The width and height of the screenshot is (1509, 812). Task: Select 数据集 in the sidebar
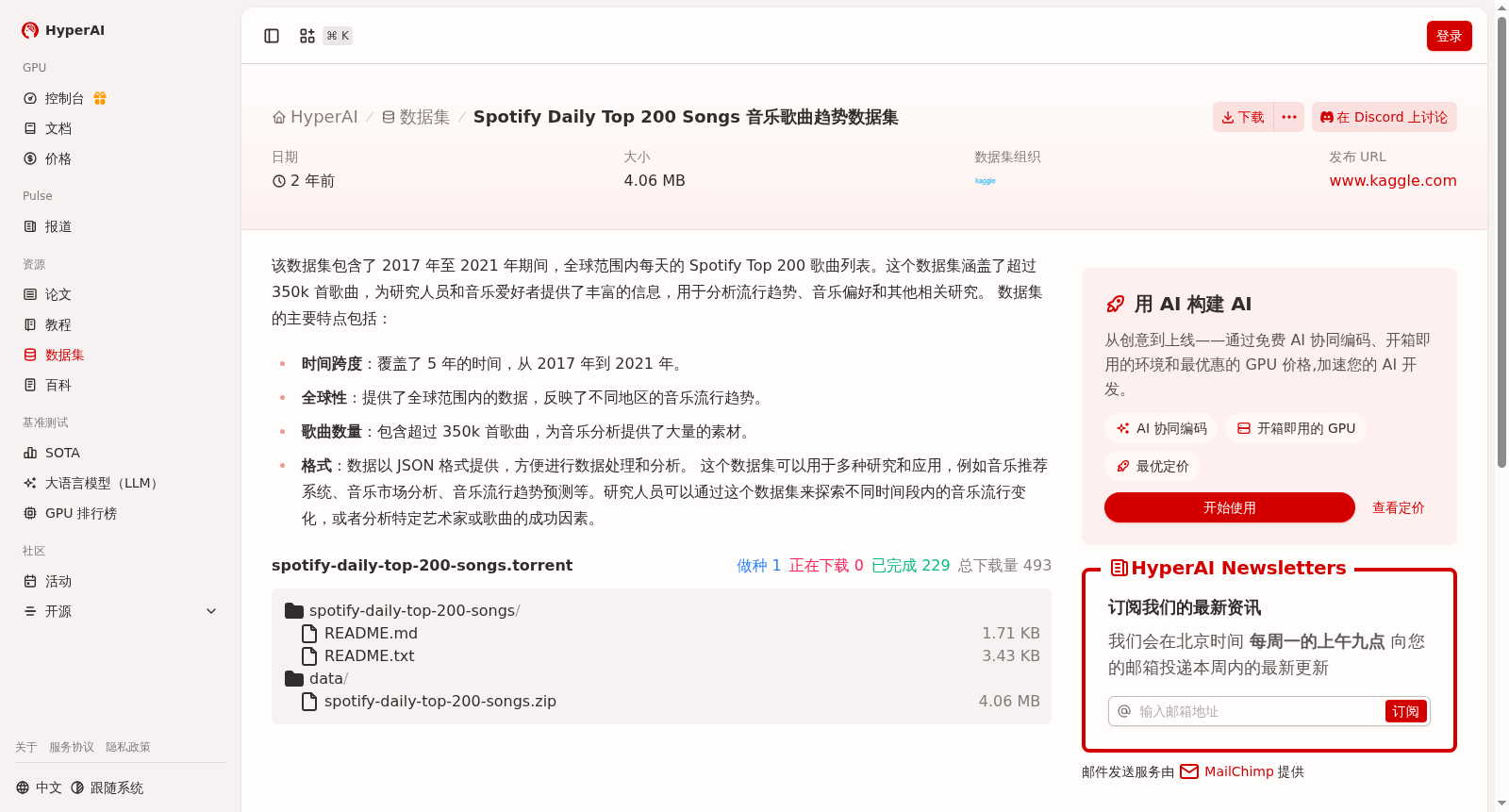click(x=64, y=355)
